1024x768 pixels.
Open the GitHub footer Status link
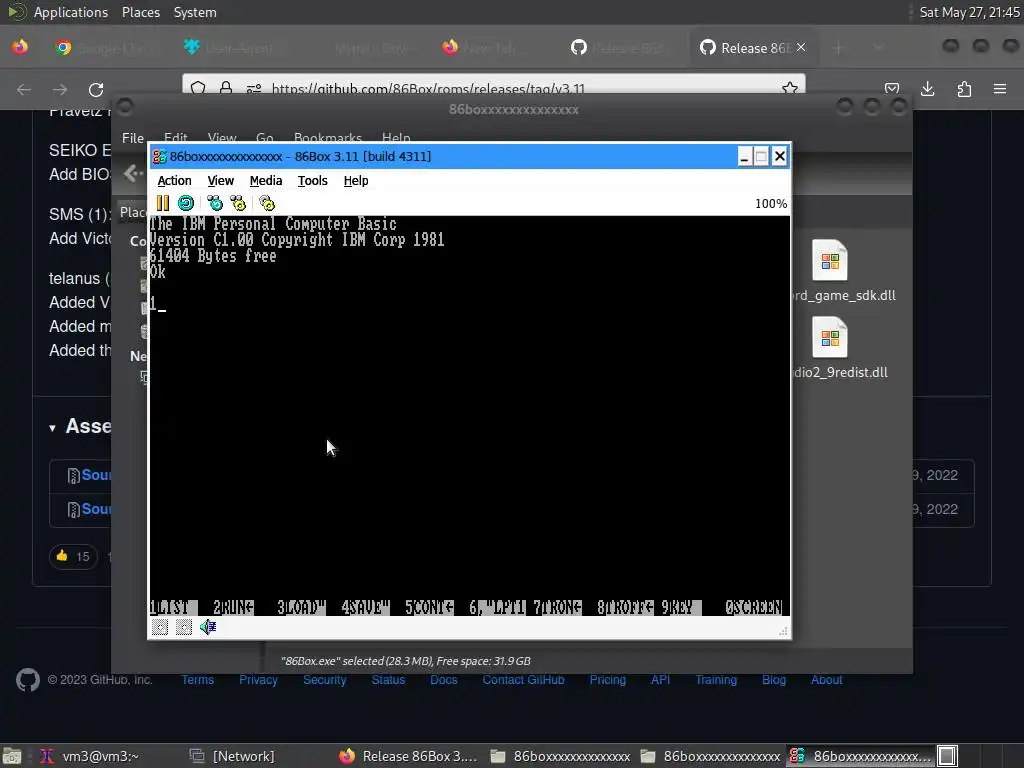pyautogui.click(x=388, y=680)
